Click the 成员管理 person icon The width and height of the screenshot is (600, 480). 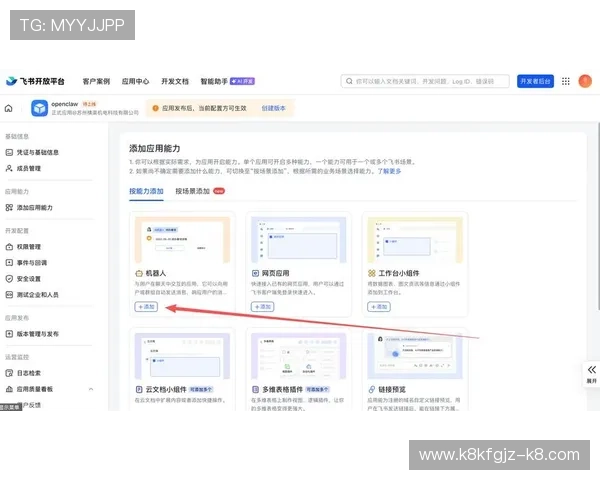pyautogui.click(x=9, y=168)
